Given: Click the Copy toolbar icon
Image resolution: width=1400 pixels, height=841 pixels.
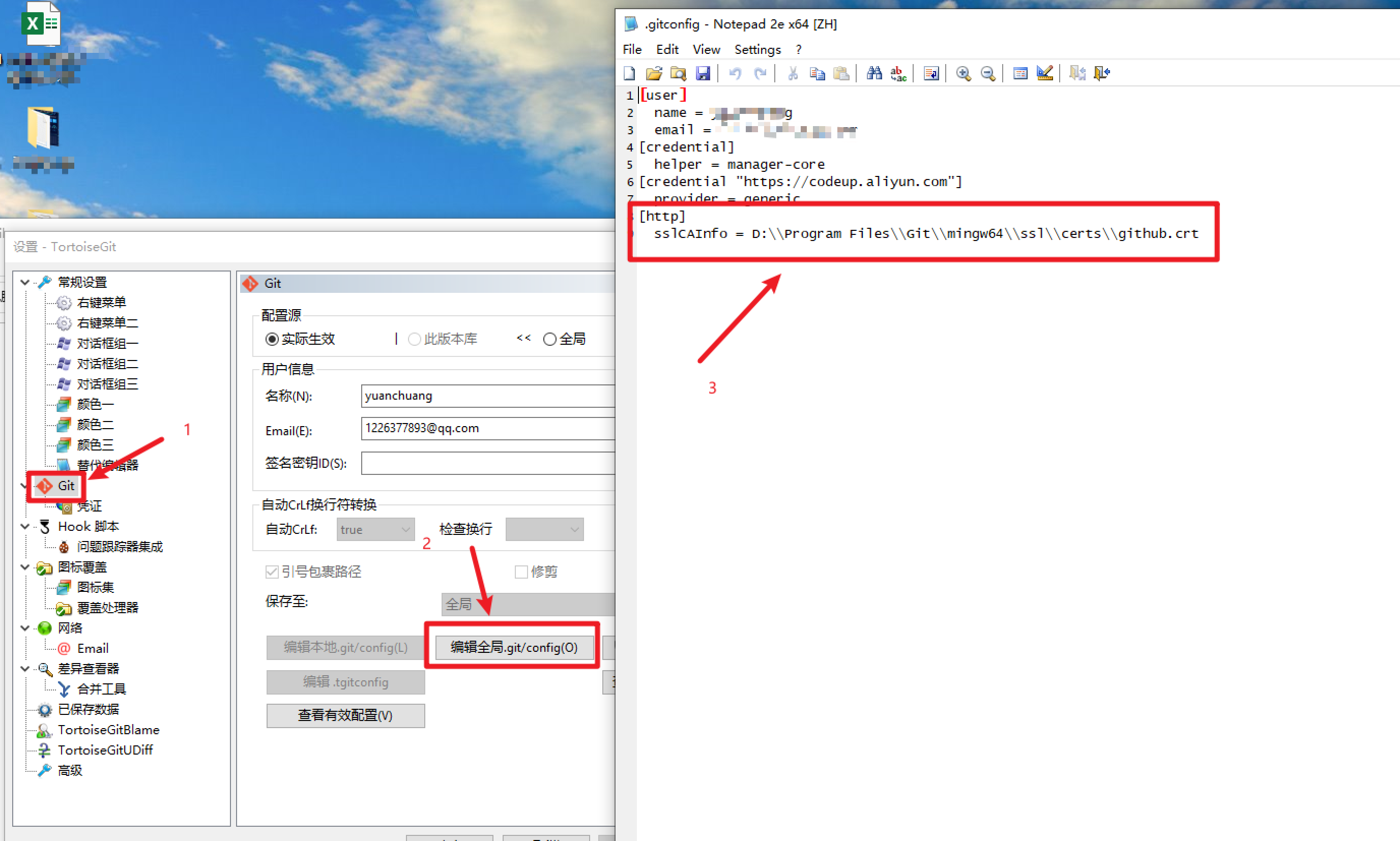Looking at the screenshot, I should 817,73.
